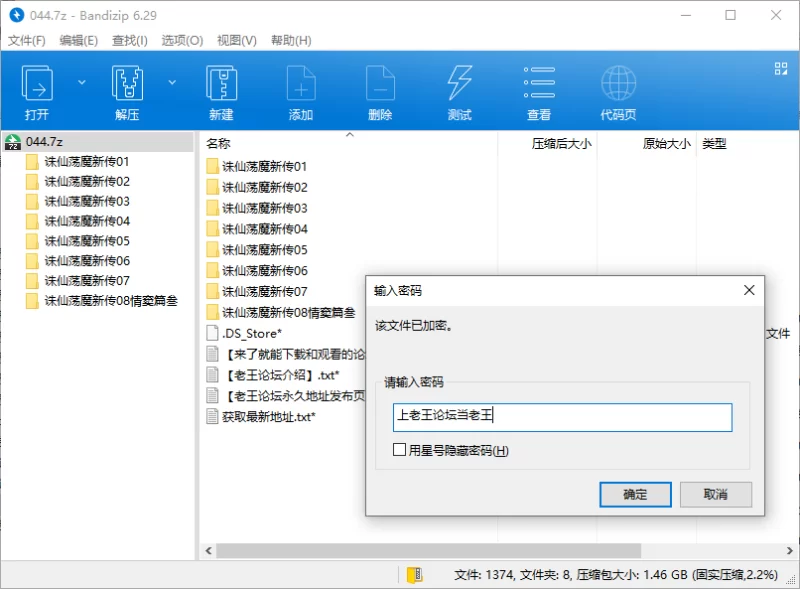800x589 pixels.
Task: Select 诛仙荡魔新传04 in the left tree
Action: (87, 222)
